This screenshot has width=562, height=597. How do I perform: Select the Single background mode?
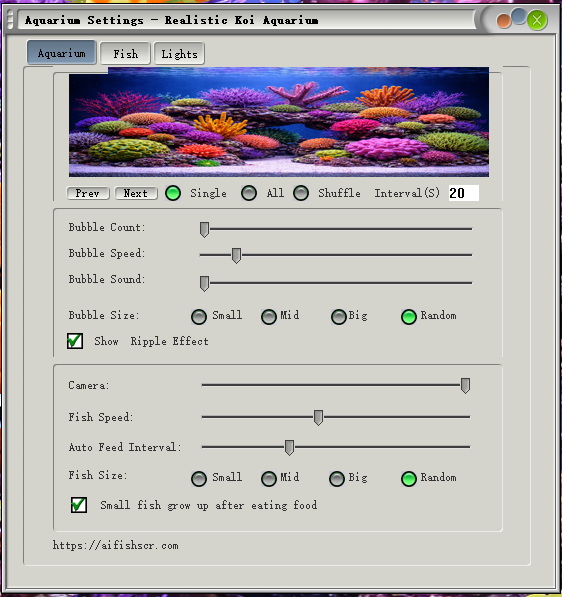point(173,193)
